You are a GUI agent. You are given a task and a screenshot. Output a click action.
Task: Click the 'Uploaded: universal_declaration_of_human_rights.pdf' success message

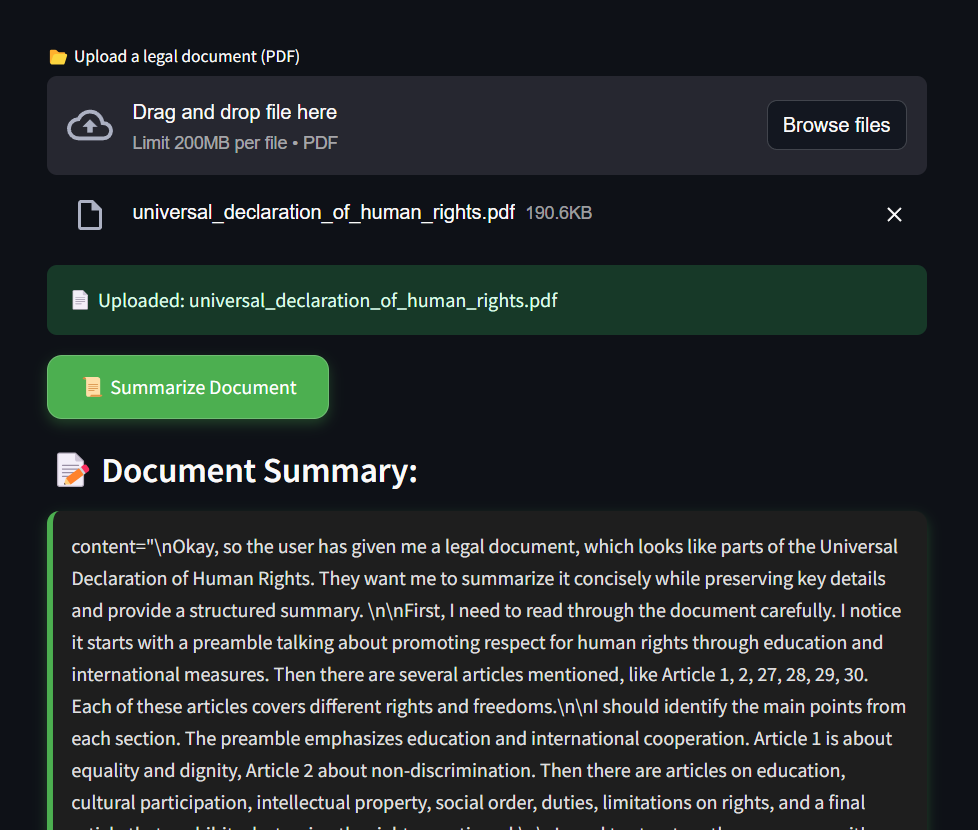487,300
